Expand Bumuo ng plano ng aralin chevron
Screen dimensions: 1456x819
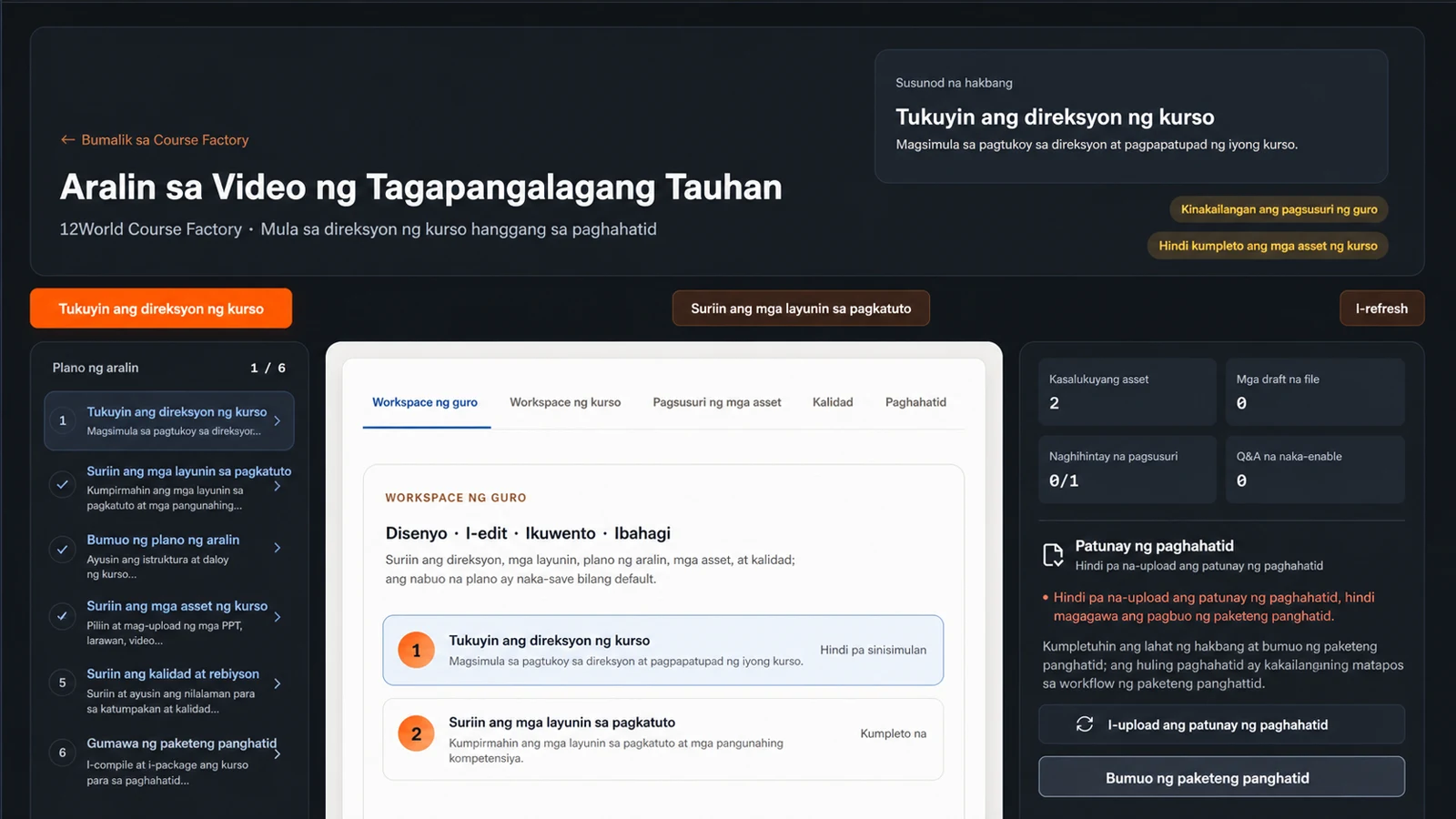pyautogui.click(x=278, y=548)
